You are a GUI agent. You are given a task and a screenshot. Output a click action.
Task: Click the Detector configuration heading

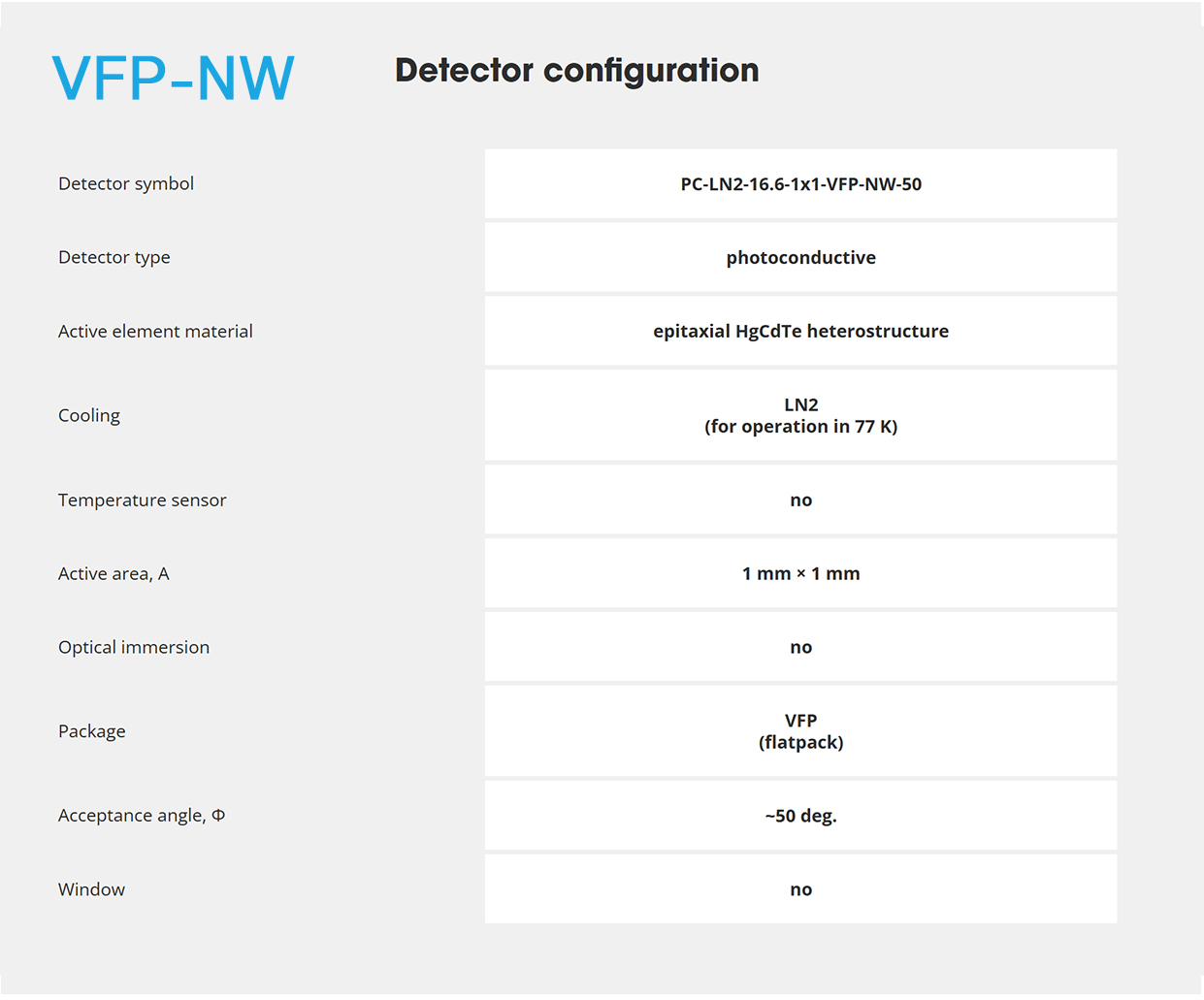click(577, 71)
